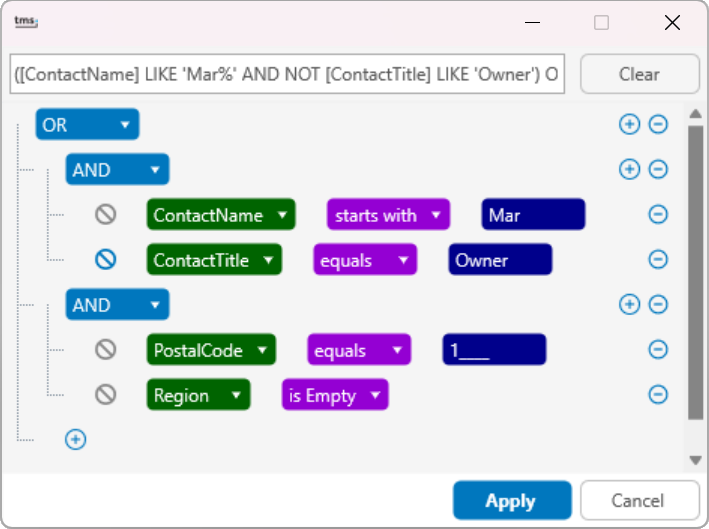Delete the ContactTitle condition row
The width and height of the screenshot is (709, 529).
point(658,260)
